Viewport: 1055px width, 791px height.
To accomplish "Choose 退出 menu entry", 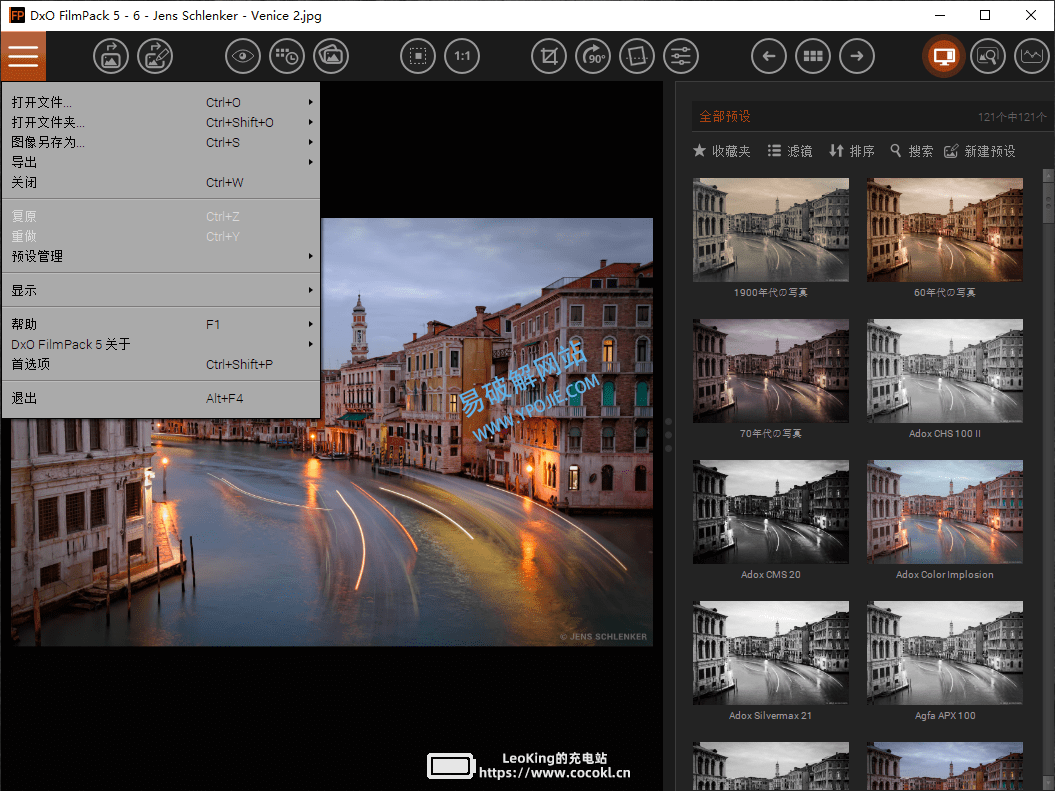I will [x=161, y=398].
